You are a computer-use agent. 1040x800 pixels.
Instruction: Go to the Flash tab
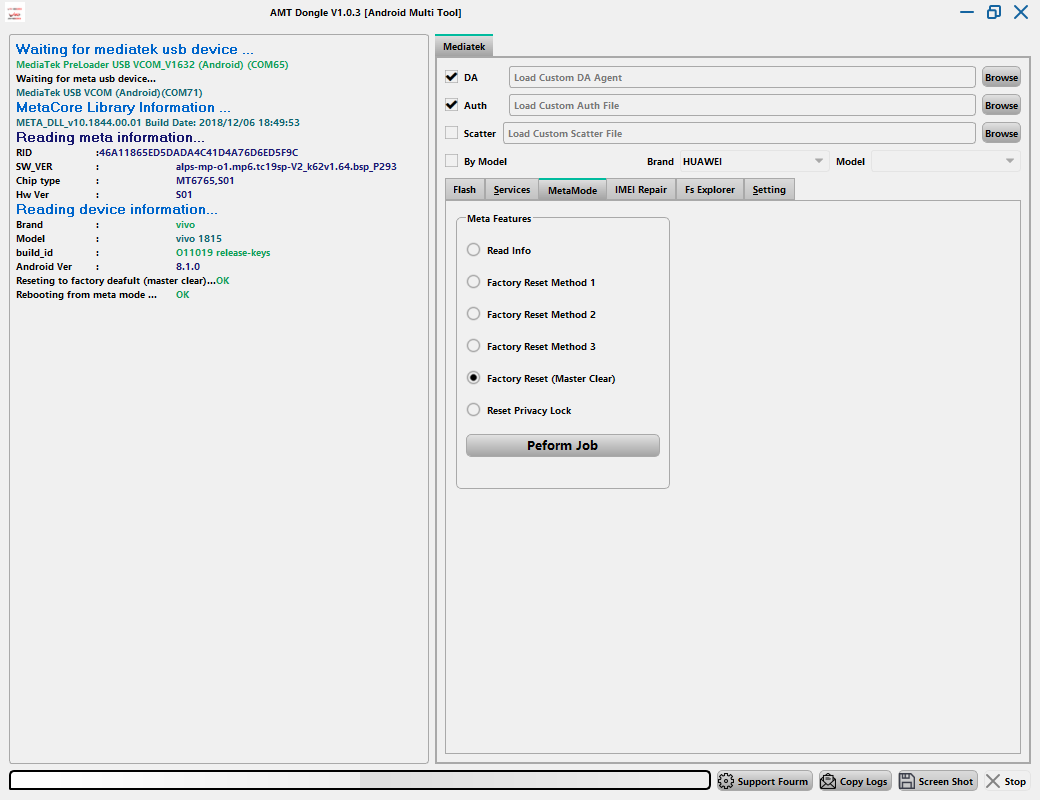pos(464,190)
